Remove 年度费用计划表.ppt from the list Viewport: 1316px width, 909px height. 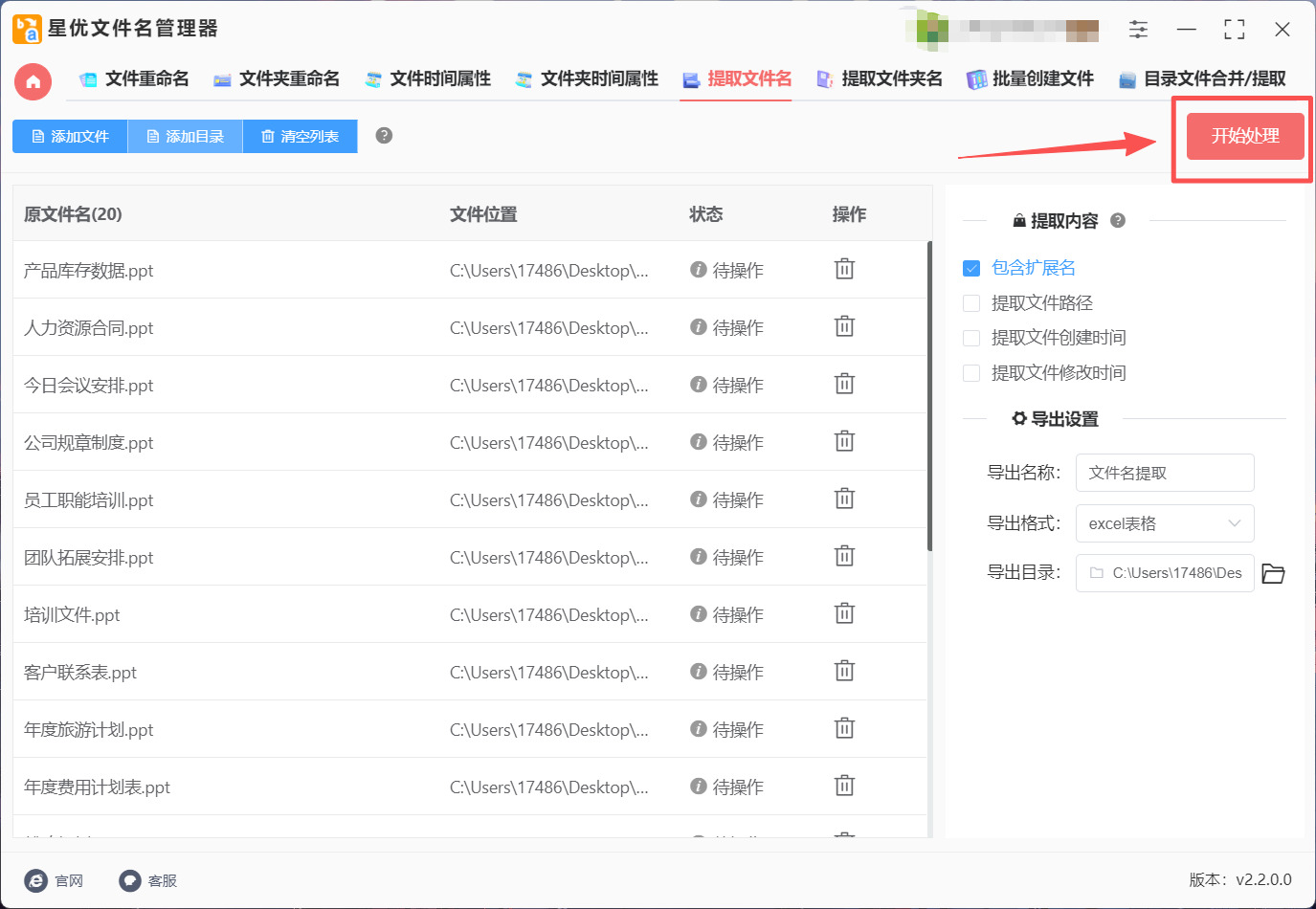pos(844,786)
